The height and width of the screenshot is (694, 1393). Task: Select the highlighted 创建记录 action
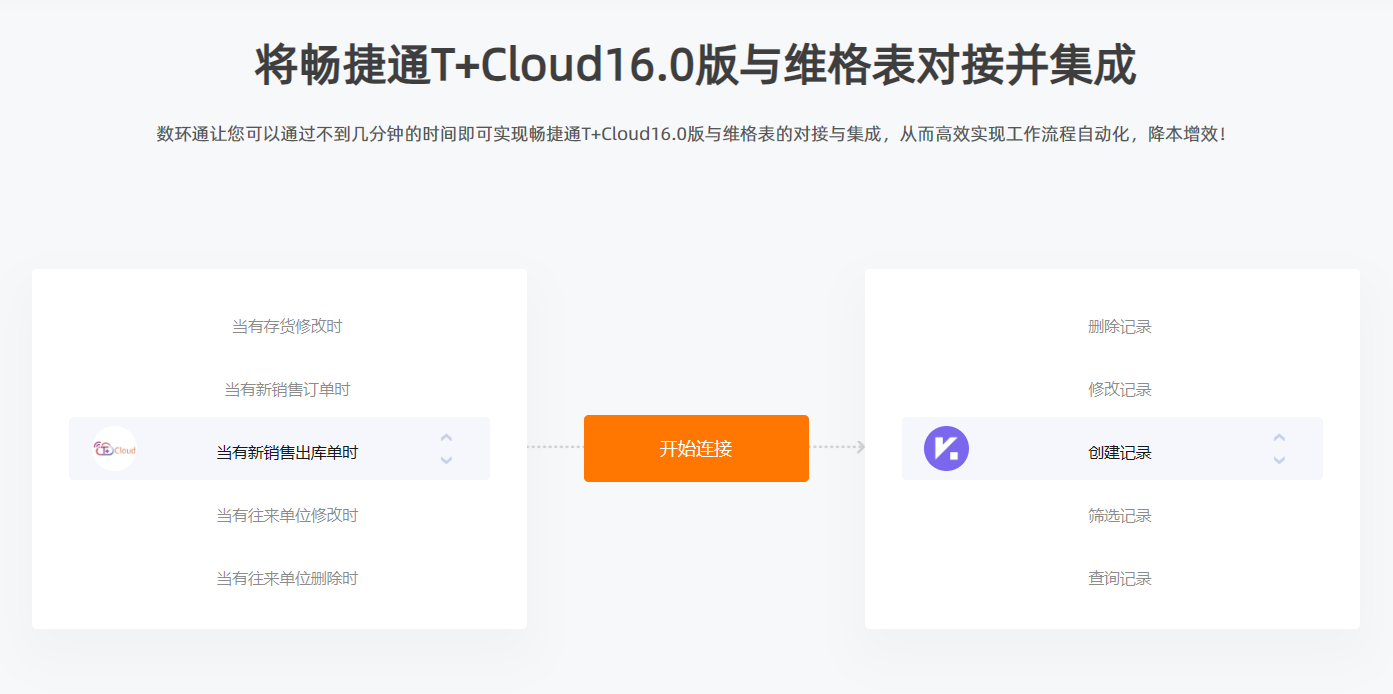click(x=1119, y=452)
